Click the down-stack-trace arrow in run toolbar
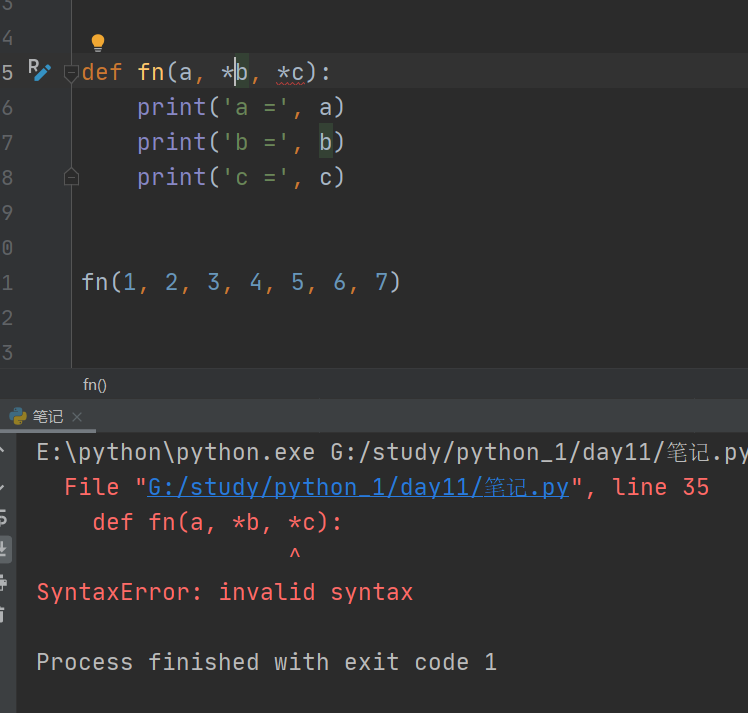This screenshot has height=713, width=748. (x=2, y=486)
